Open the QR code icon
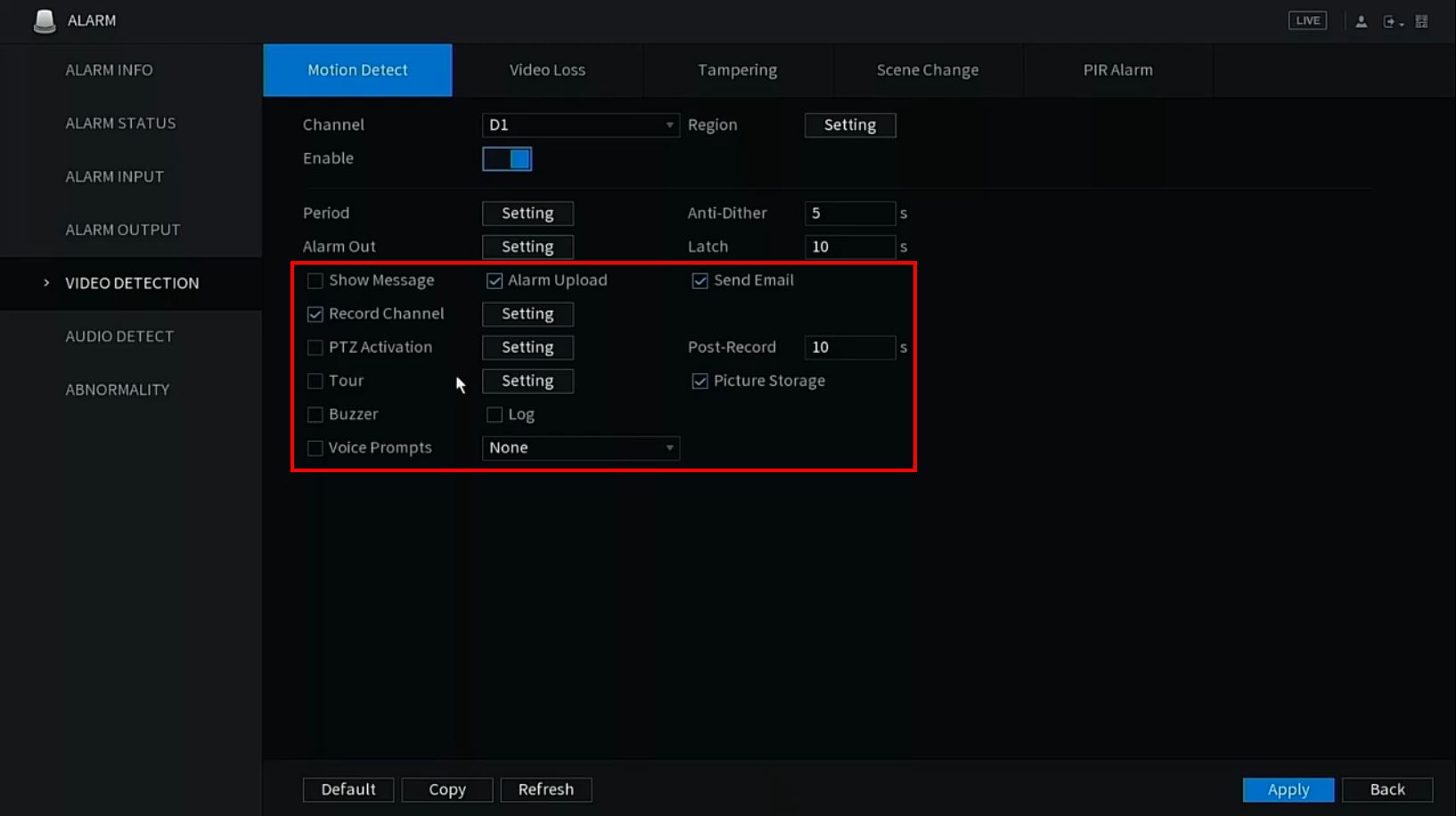 coord(1421,21)
